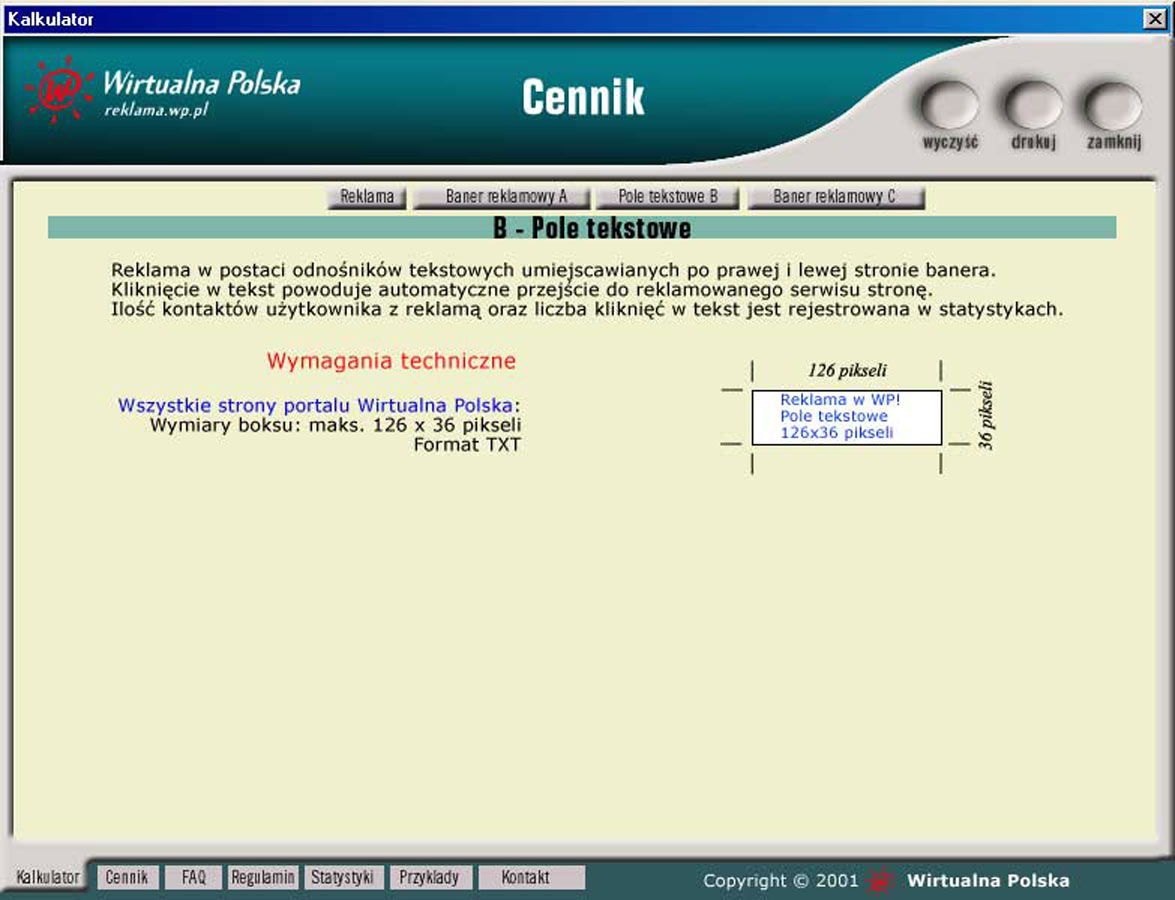Click the 'B - Pole tekstowe' header bar
1175x900 pixels.
point(582,228)
